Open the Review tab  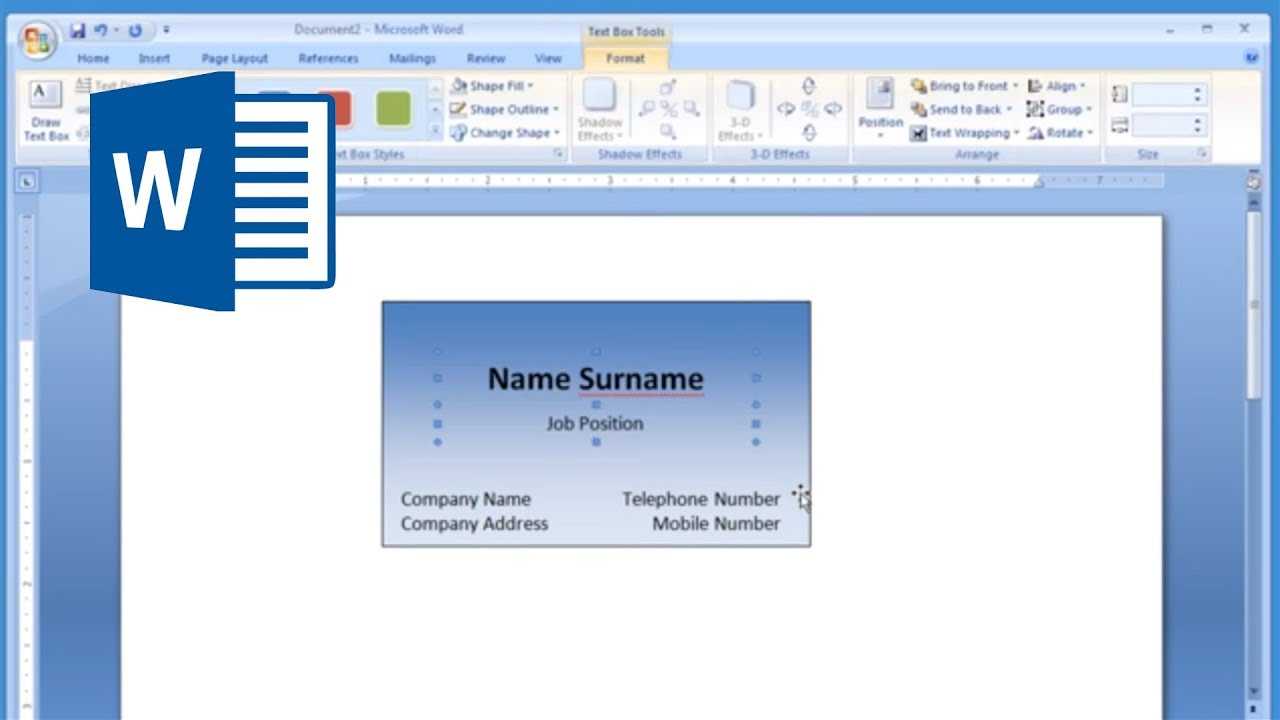point(485,59)
